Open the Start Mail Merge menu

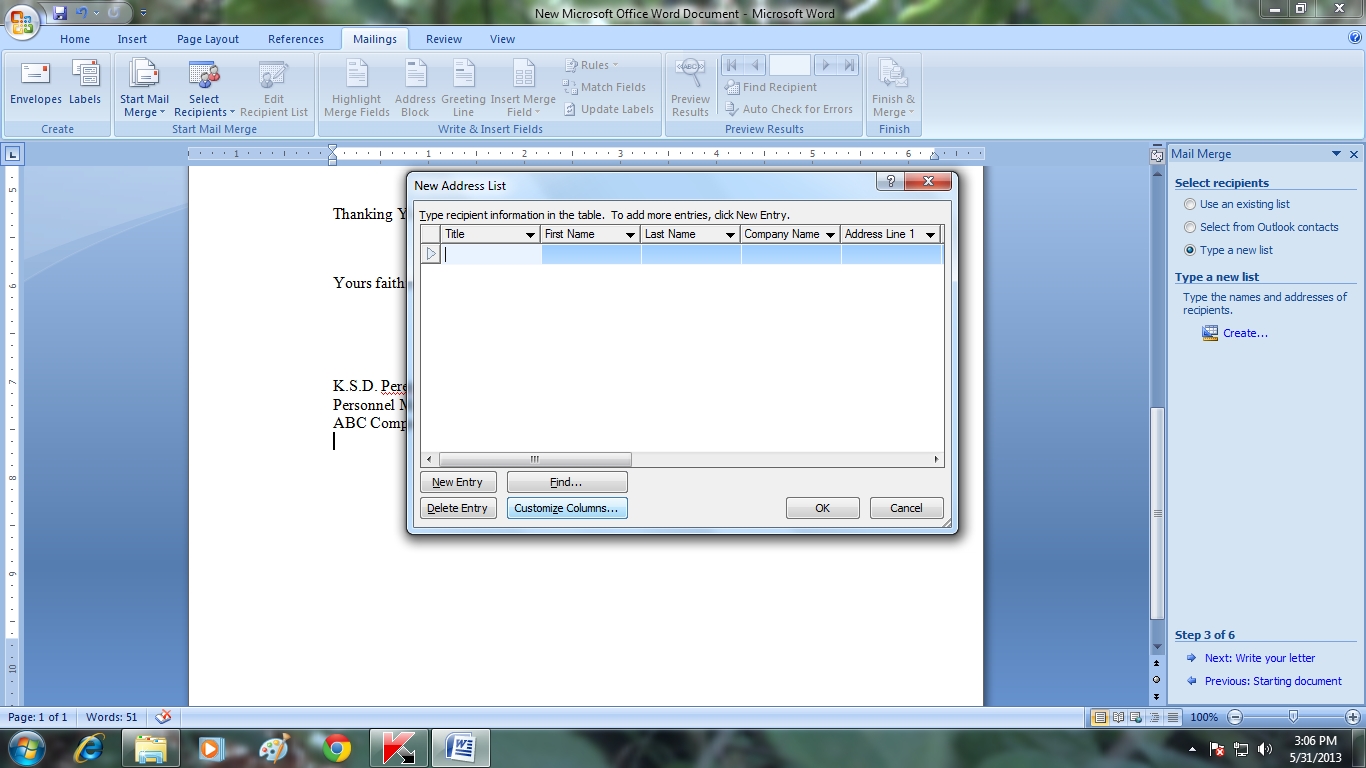[x=144, y=88]
